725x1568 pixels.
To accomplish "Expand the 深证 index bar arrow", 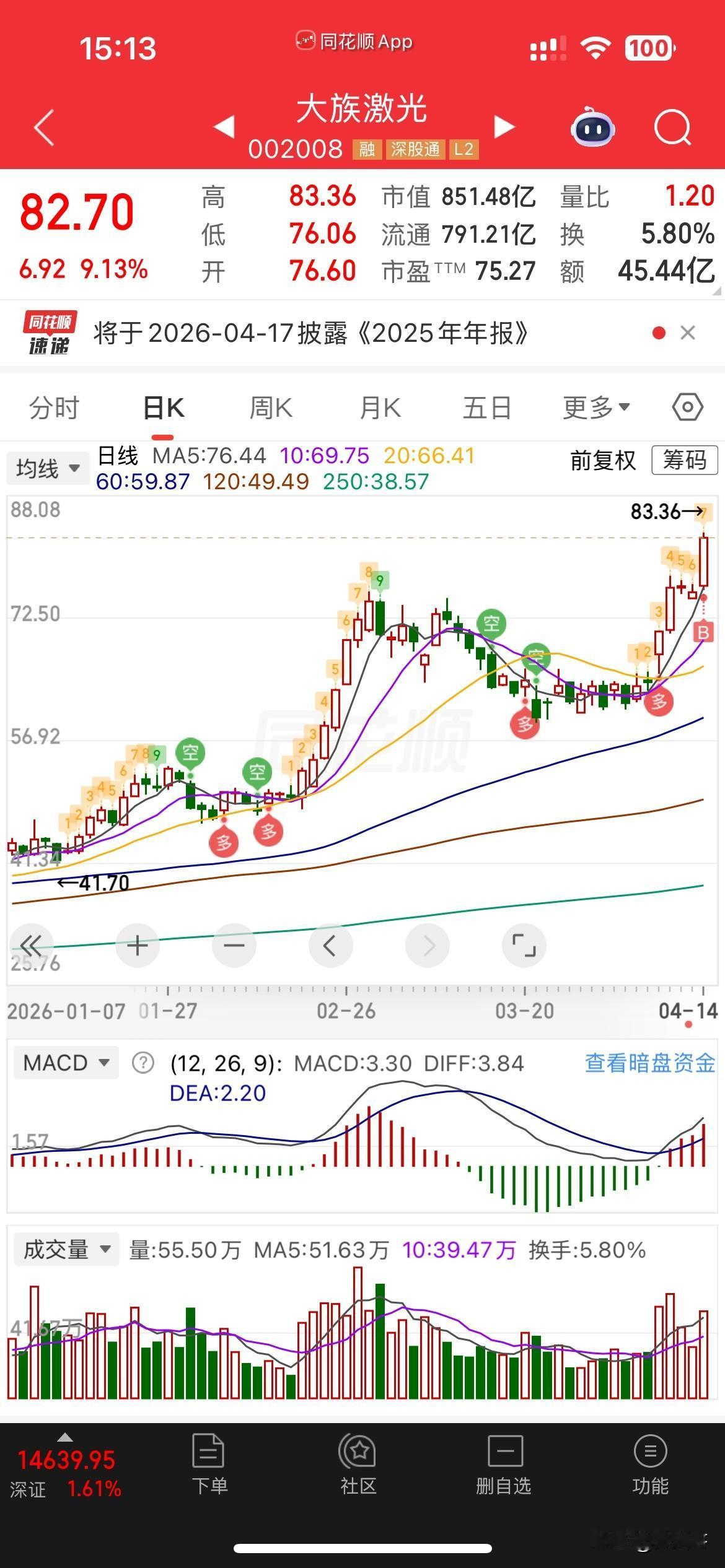I will [64, 1437].
